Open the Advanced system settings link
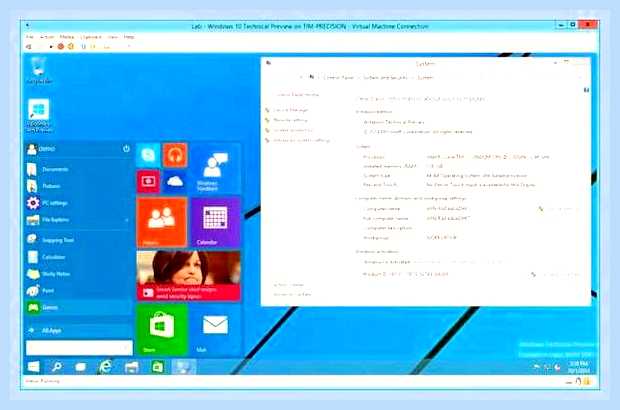The width and height of the screenshot is (620, 410). (x=301, y=140)
